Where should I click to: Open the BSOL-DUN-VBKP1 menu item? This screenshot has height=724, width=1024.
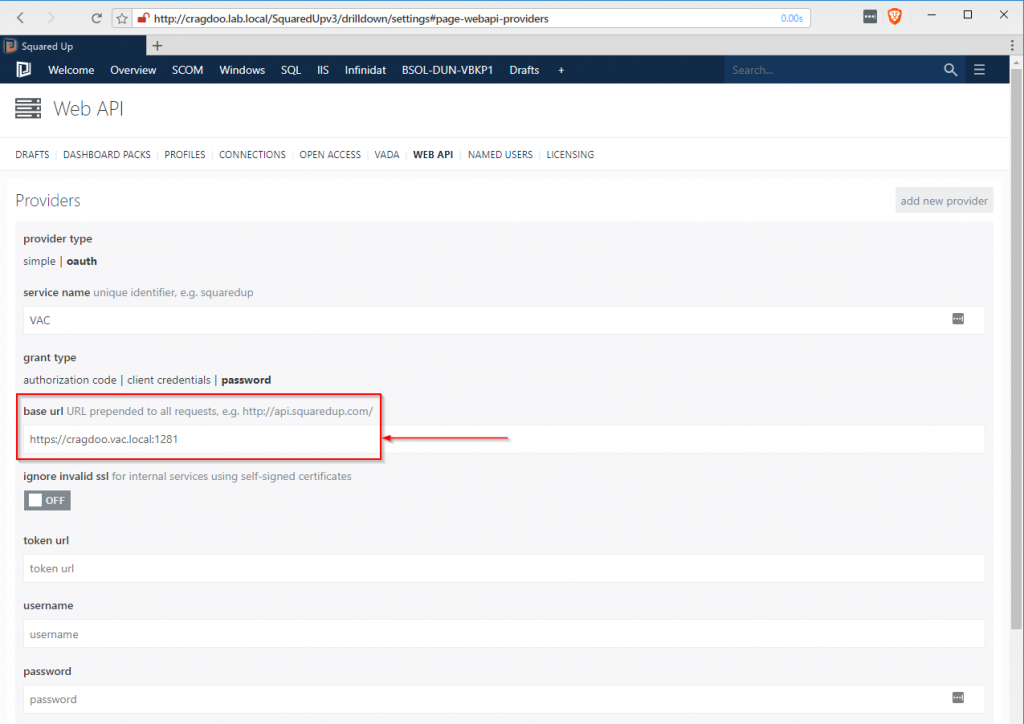447,70
